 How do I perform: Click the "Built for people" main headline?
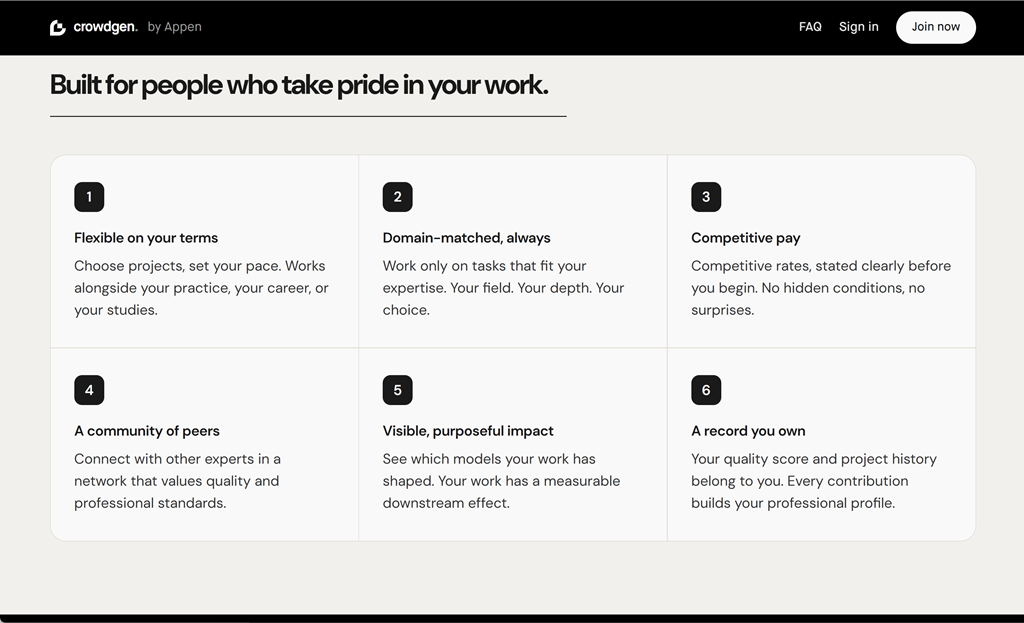(299, 85)
